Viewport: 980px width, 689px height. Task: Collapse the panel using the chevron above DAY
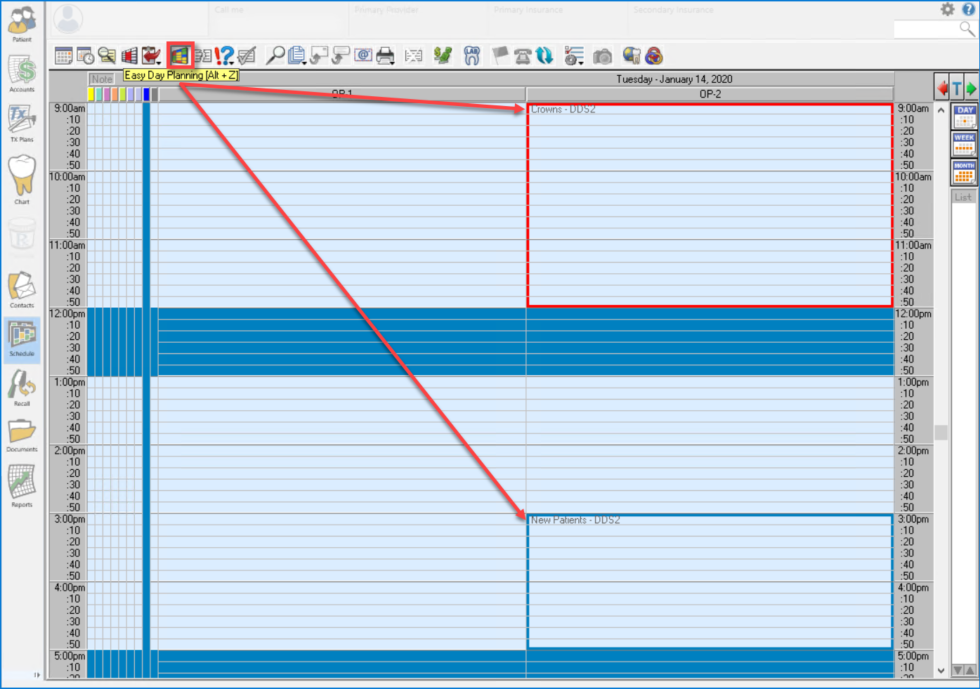tap(941, 109)
